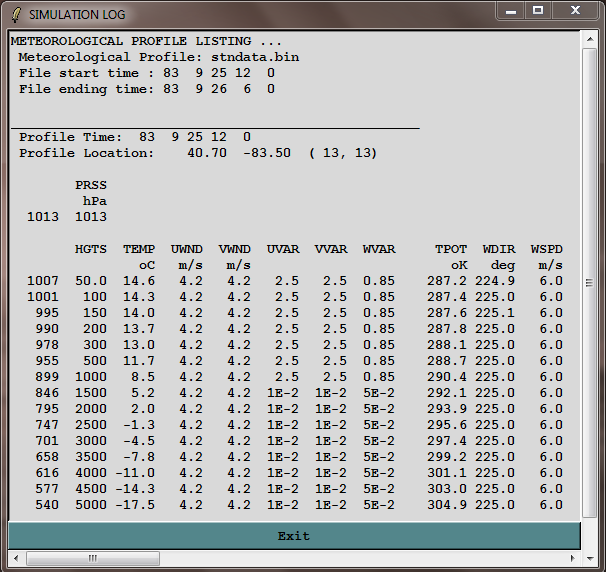Minimize the Simulation Log window
This screenshot has width=606, height=572.
(511, 11)
